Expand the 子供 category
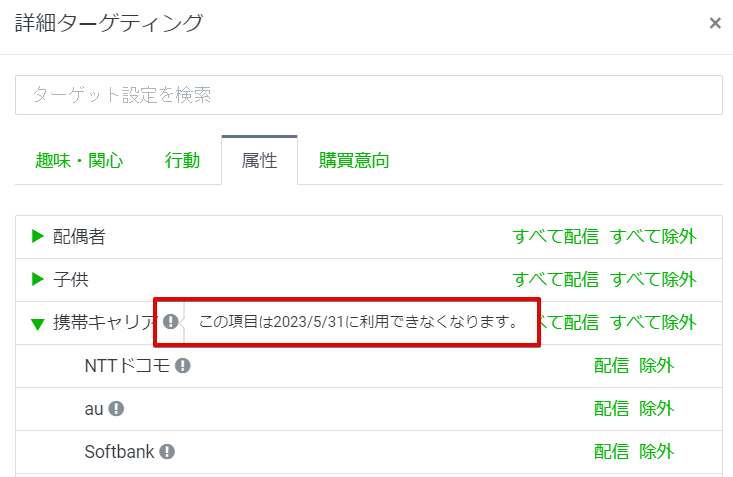The width and height of the screenshot is (733, 477). (x=38, y=280)
